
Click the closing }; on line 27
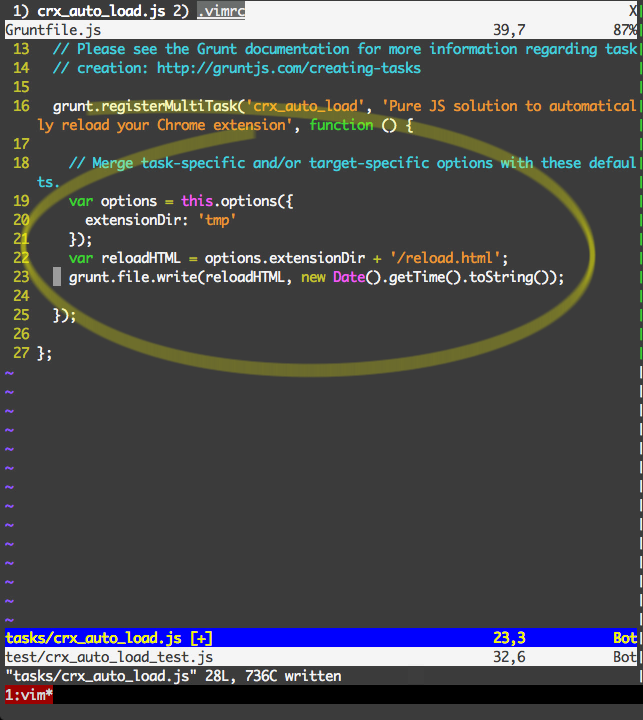tap(45, 353)
